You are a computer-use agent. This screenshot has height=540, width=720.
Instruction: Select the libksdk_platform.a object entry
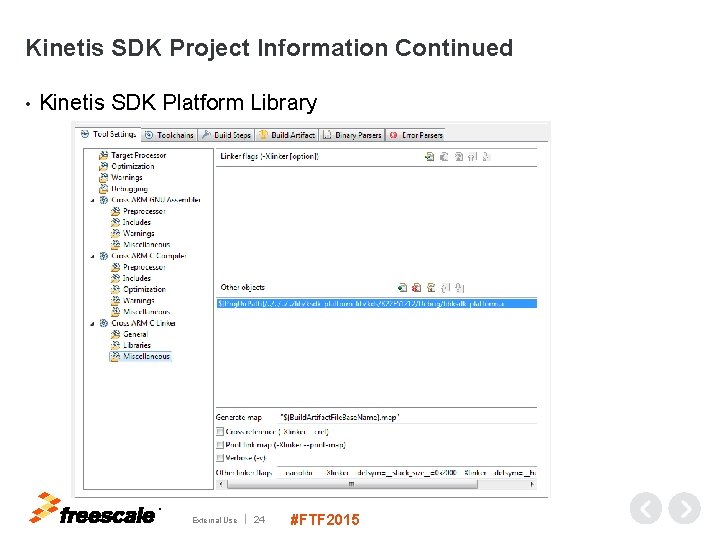(x=377, y=304)
